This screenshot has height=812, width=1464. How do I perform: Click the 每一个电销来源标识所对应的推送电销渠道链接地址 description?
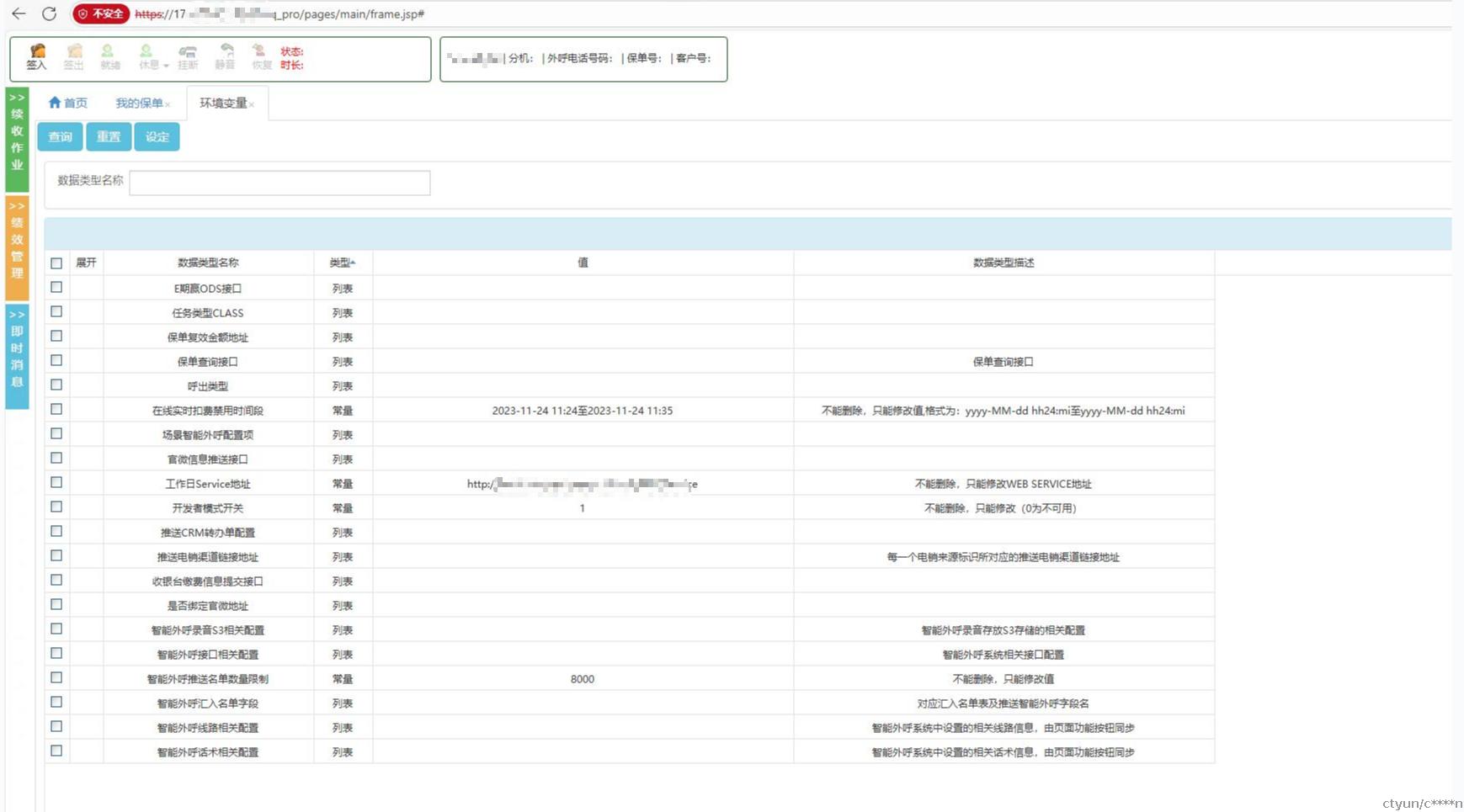tap(1004, 557)
